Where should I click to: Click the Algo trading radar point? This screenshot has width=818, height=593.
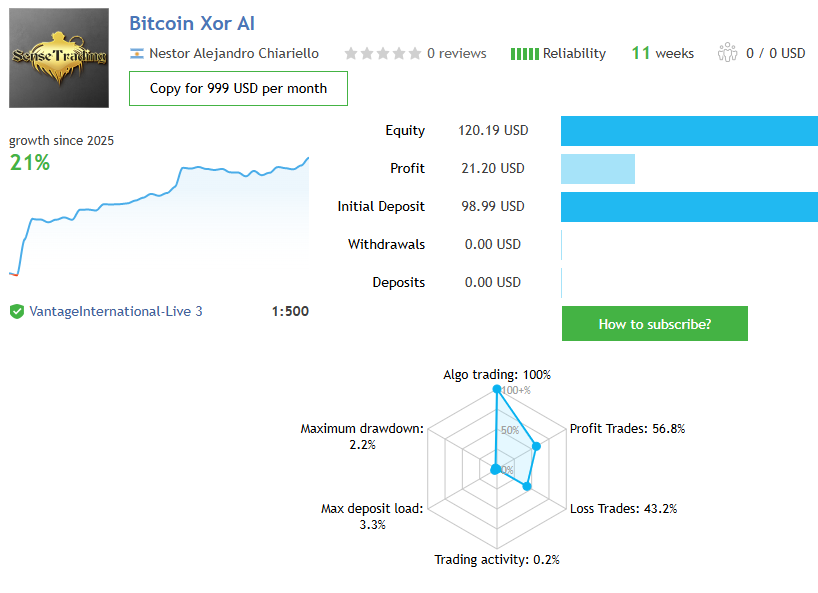(496, 391)
